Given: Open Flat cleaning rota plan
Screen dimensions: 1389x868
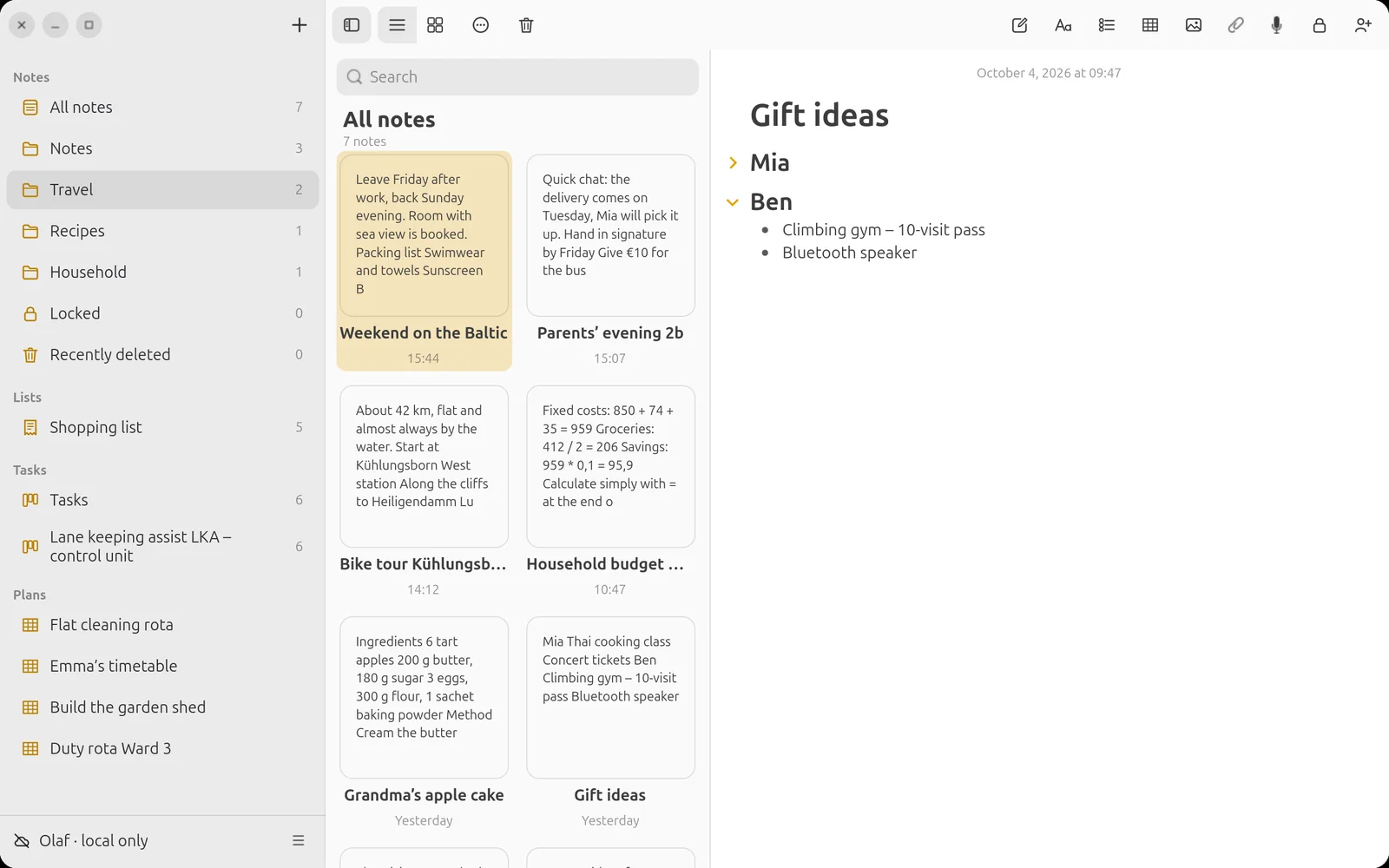Looking at the screenshot, I should [x=162, y=625].
